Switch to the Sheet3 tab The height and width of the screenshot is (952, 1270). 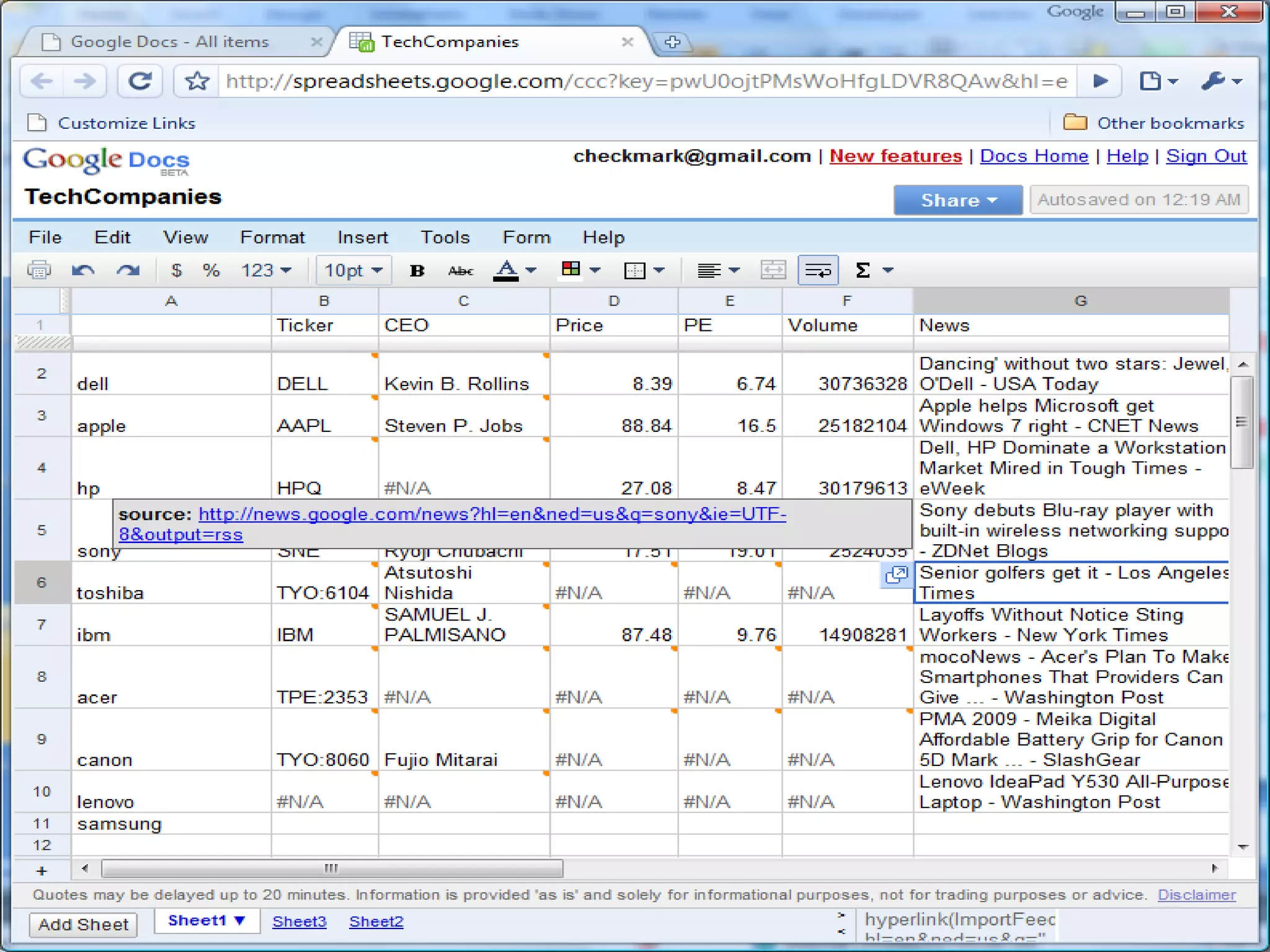(x=299, y=922)
